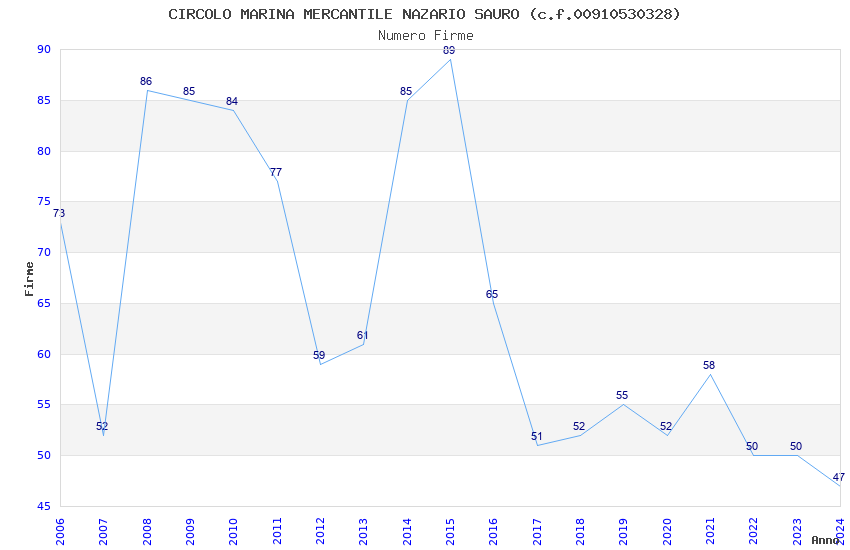Click the y-axis value 80
The width and height of the screenshot is (850, 550).
[x=44, y=151]
